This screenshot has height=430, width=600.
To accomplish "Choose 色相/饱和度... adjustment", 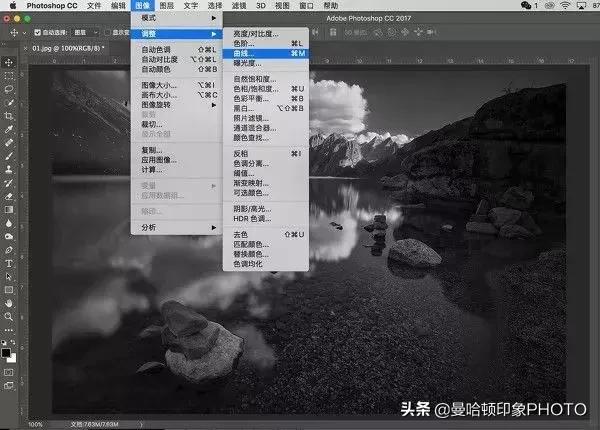I will click(x=266, y=89).
